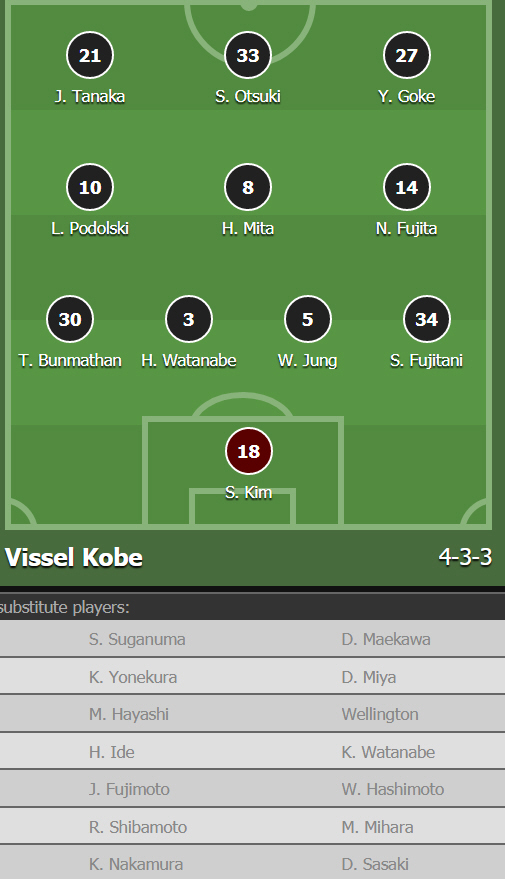Viewport: 505px width, 879px height.
Task: Open the number 27 badge for Y. Goke
Action: 406,55
